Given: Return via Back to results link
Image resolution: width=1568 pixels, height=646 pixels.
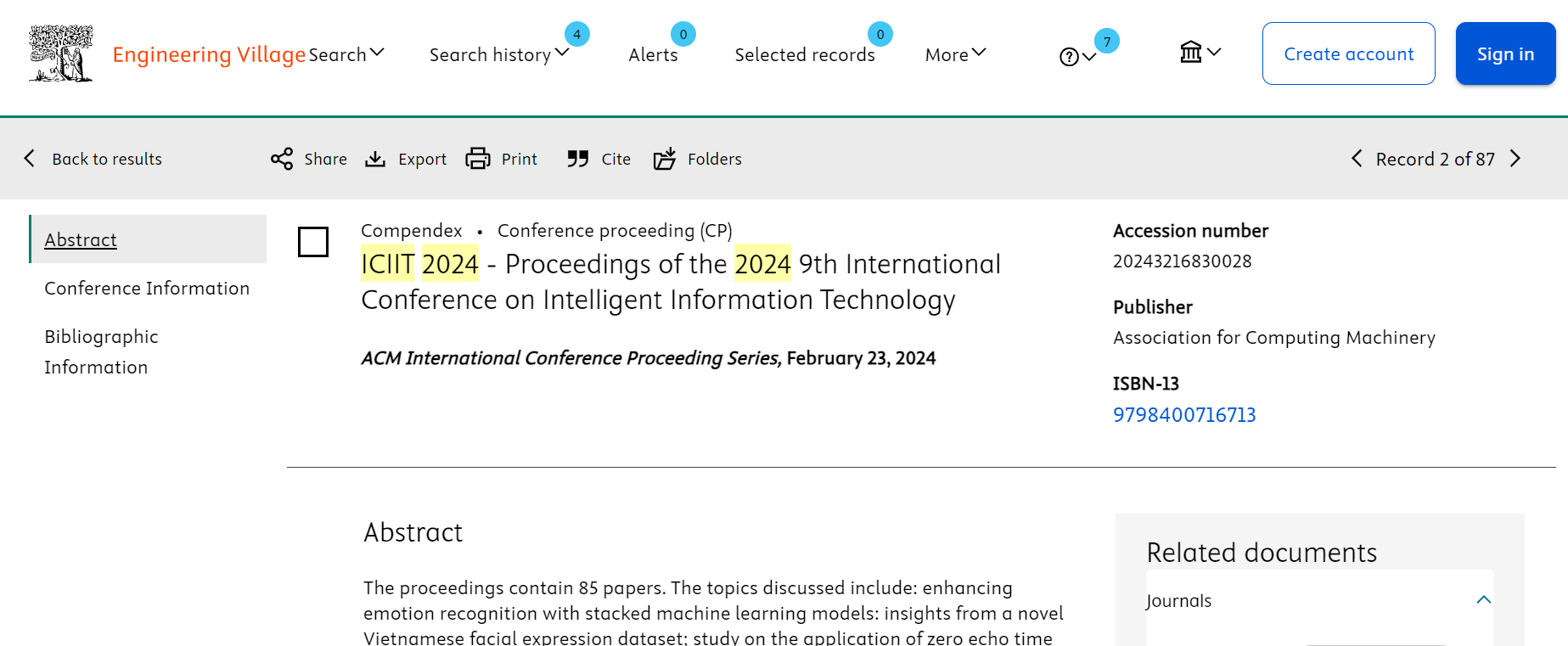Looking at the screenshot, I should [107, 159].
